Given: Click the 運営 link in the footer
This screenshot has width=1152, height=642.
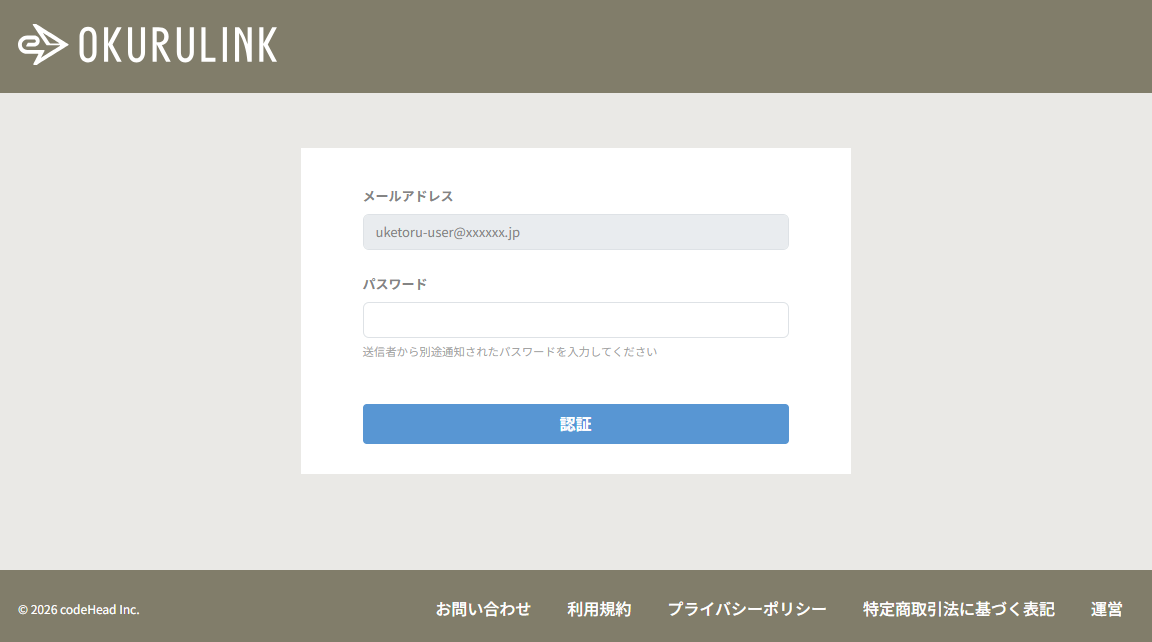Looking at the screenshot, I should (1106, 609).
